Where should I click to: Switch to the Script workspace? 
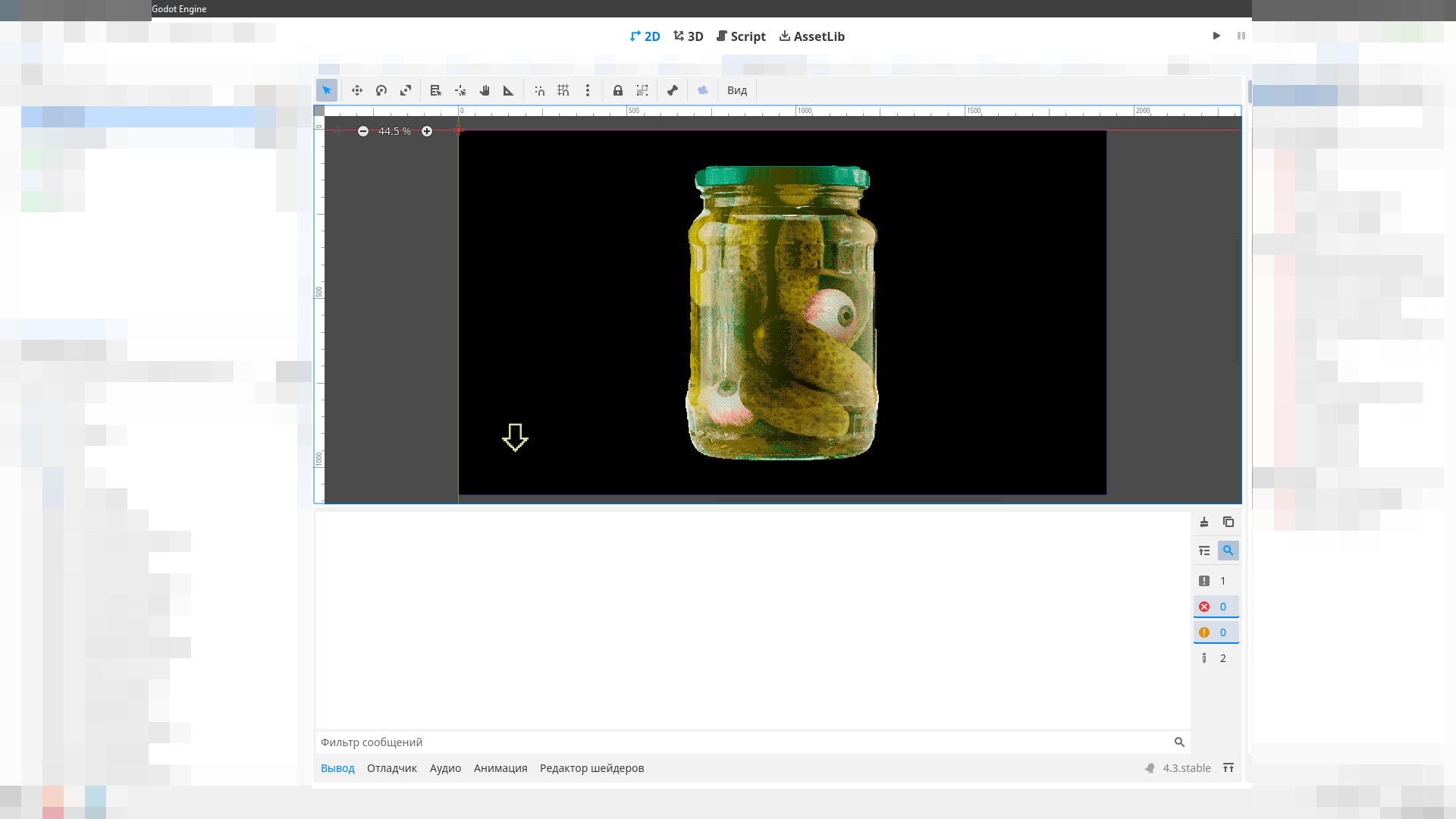(741, 36)
